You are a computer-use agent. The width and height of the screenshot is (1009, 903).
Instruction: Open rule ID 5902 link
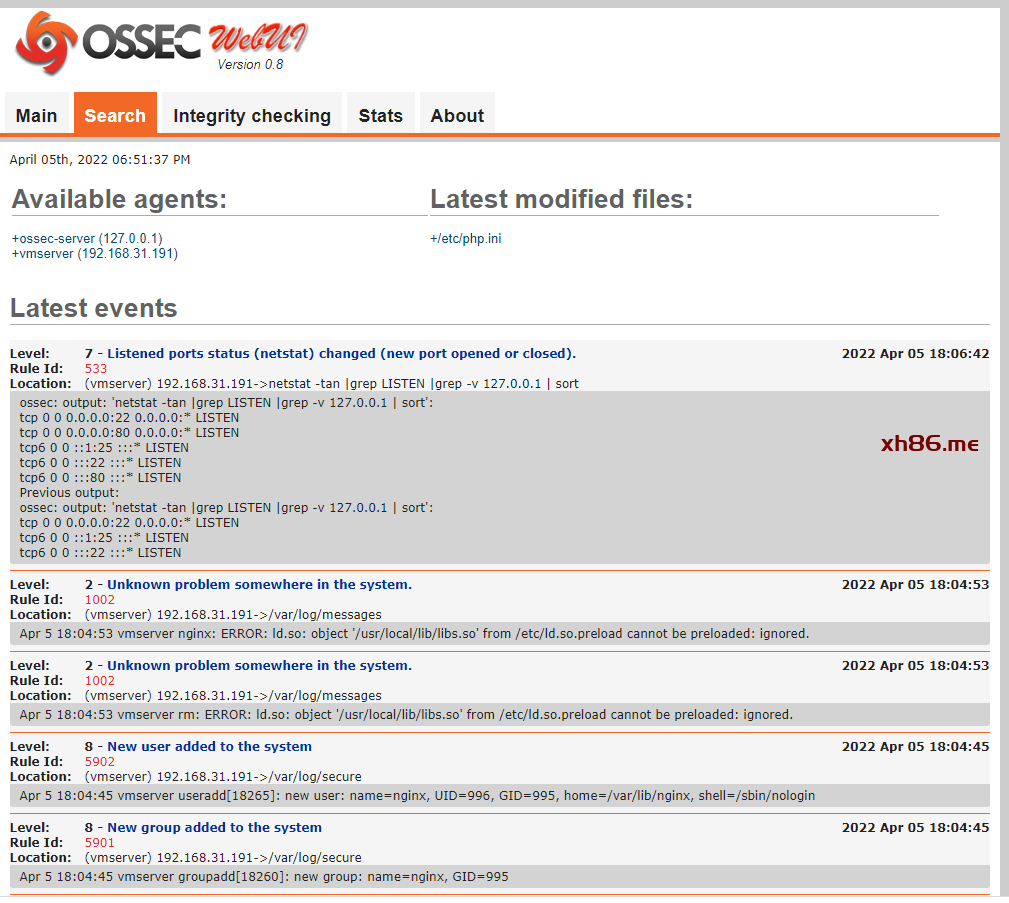pyautogui.click(x=100, y=762)
